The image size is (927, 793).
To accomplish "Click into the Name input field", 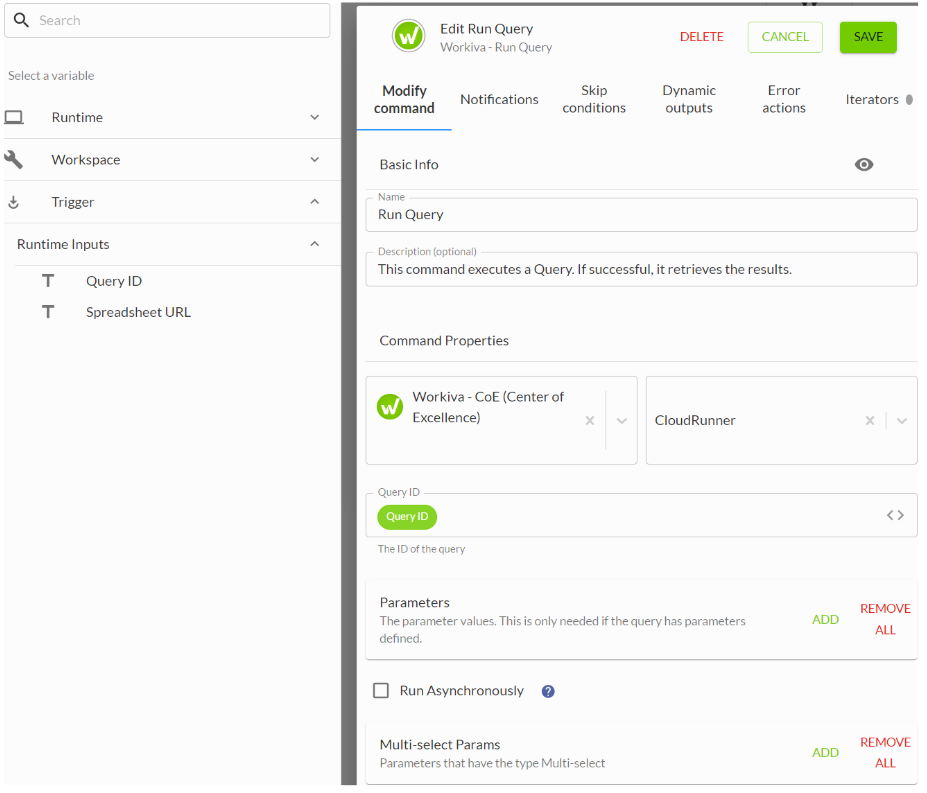I will (640, 215).
